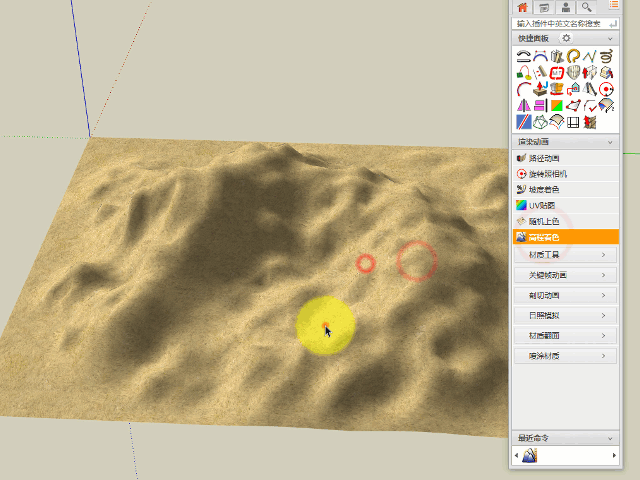The image size is (640, 480).
Task: Click the red circular target icon in quick panel
Action: tap(606, 89)
